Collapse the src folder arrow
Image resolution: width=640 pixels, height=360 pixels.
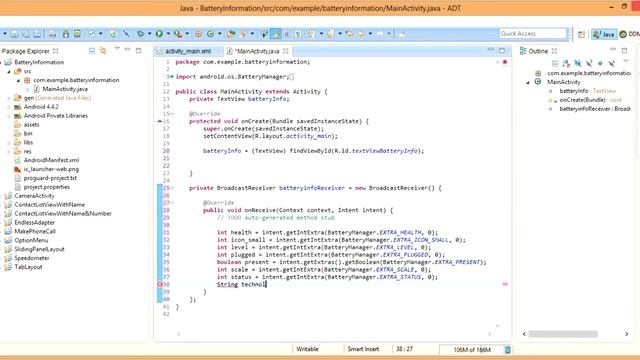tap(9, 71)
